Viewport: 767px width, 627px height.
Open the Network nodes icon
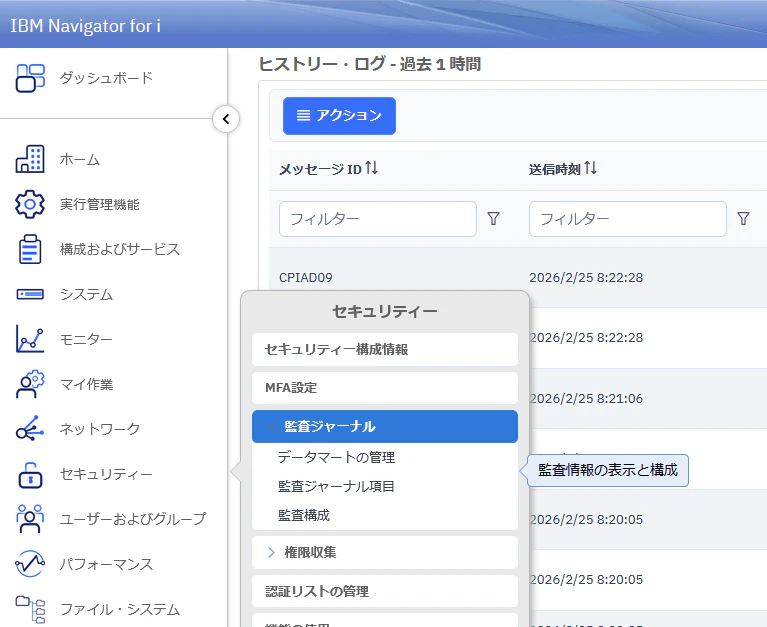point(30,428)
